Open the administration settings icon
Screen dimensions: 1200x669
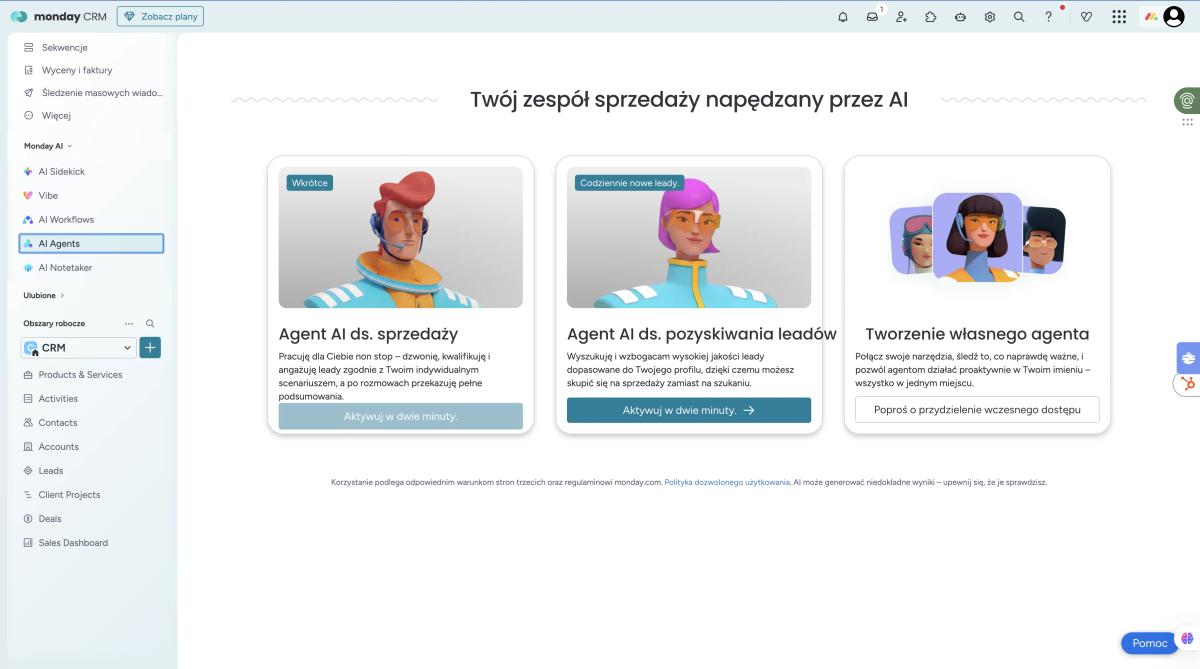[x=990, y=17]
